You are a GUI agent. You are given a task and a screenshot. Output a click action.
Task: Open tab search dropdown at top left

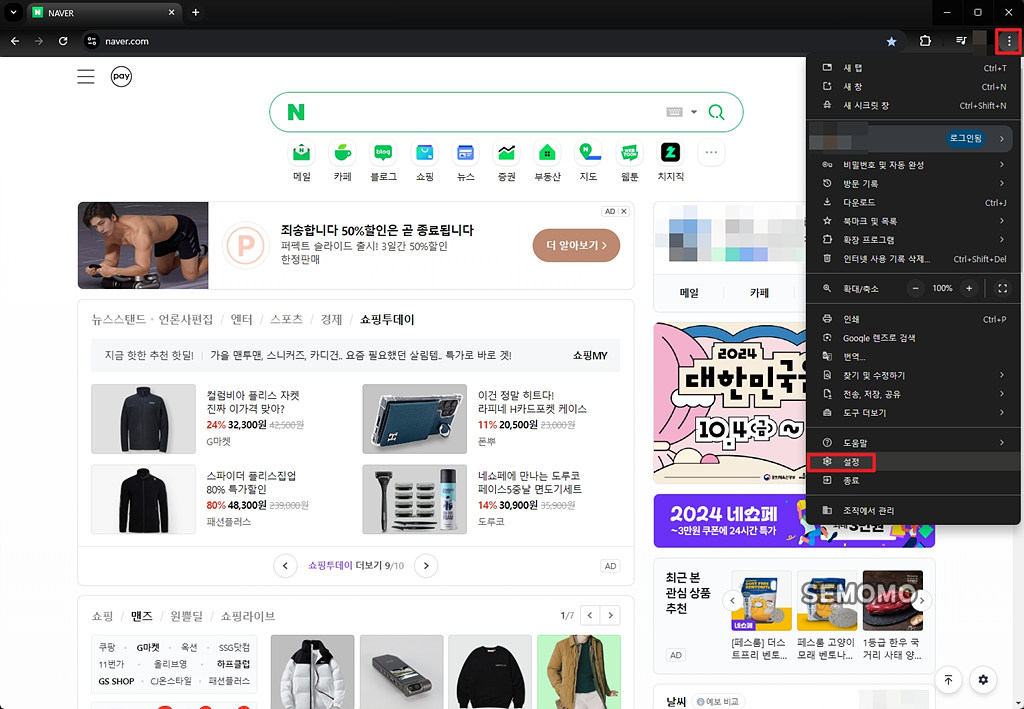tap(13, 12)
